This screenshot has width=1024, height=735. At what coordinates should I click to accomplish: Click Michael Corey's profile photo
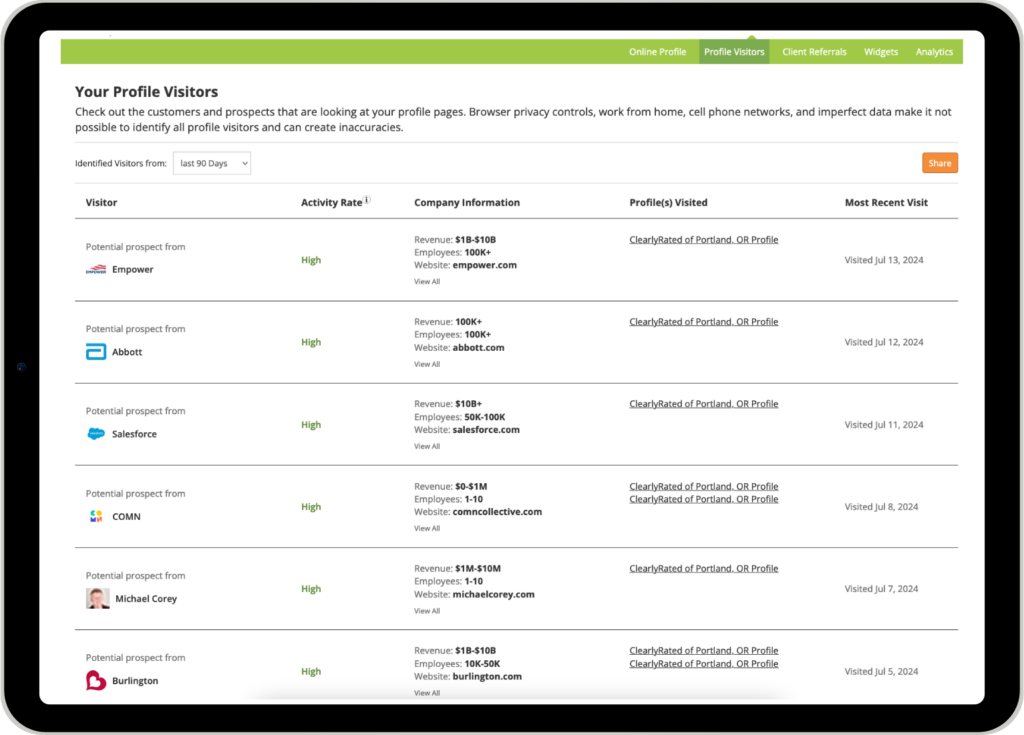point(97,598)
